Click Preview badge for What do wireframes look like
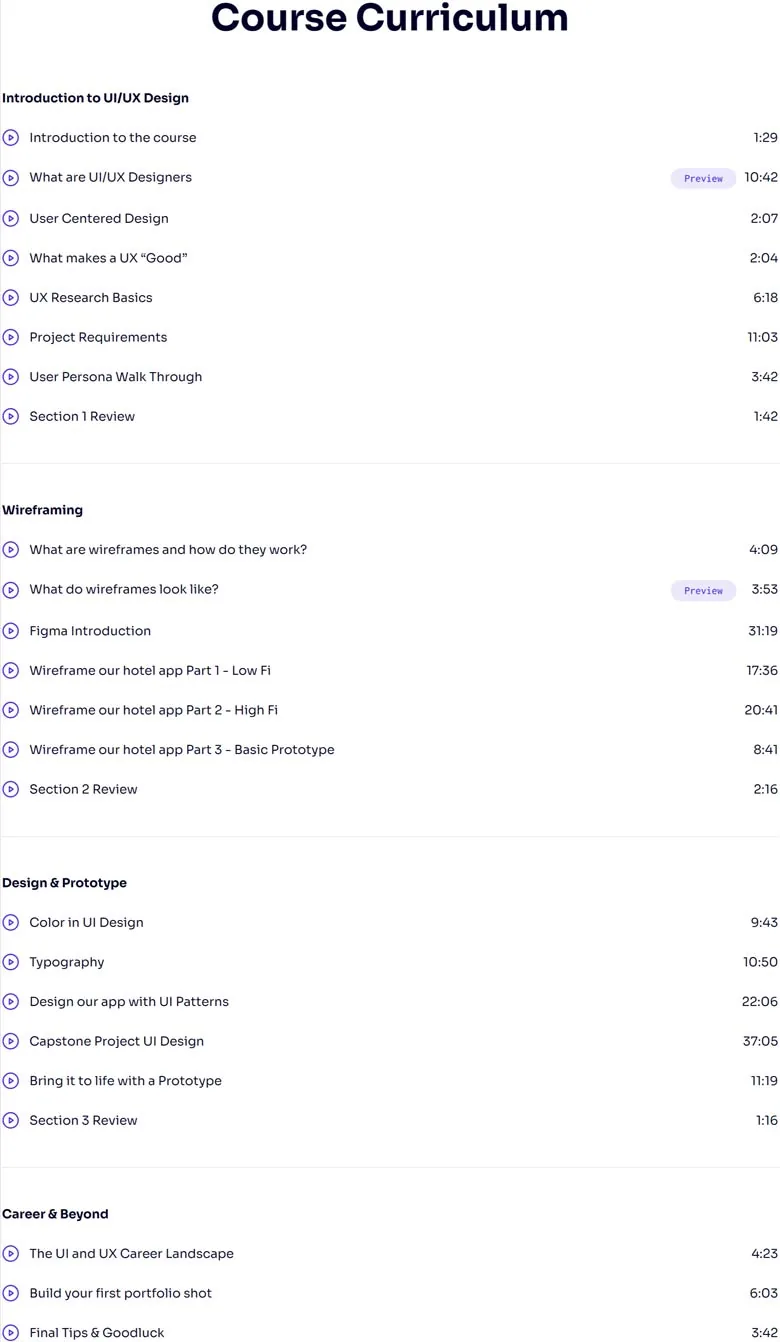This screenshot has width=780, height=1342. tap(703, 590)
